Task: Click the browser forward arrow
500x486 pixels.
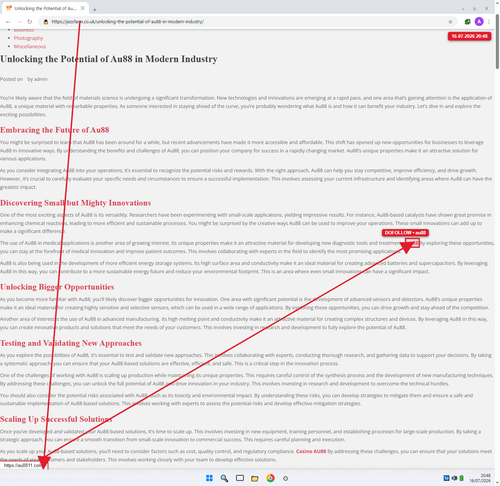Action: 19,22
